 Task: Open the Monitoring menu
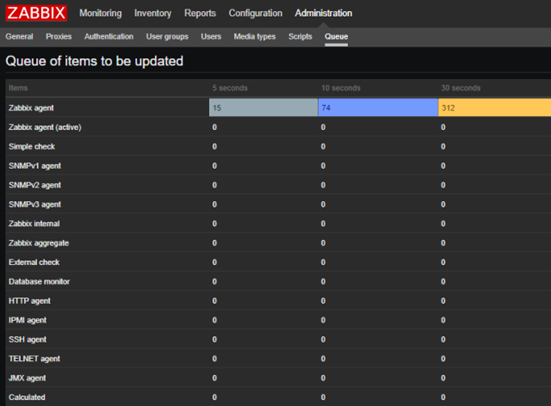coord(101,13)
